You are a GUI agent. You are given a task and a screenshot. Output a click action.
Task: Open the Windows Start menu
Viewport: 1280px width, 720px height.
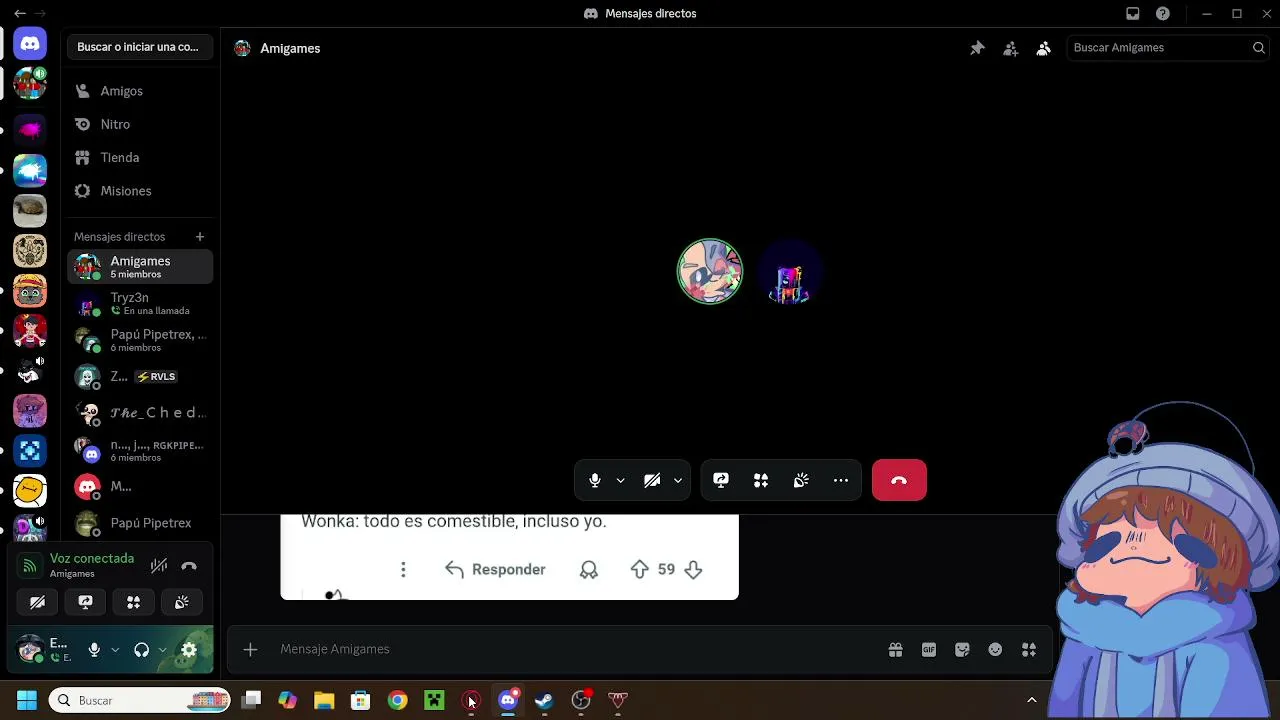pyautogui.click(x=27, y=700)
